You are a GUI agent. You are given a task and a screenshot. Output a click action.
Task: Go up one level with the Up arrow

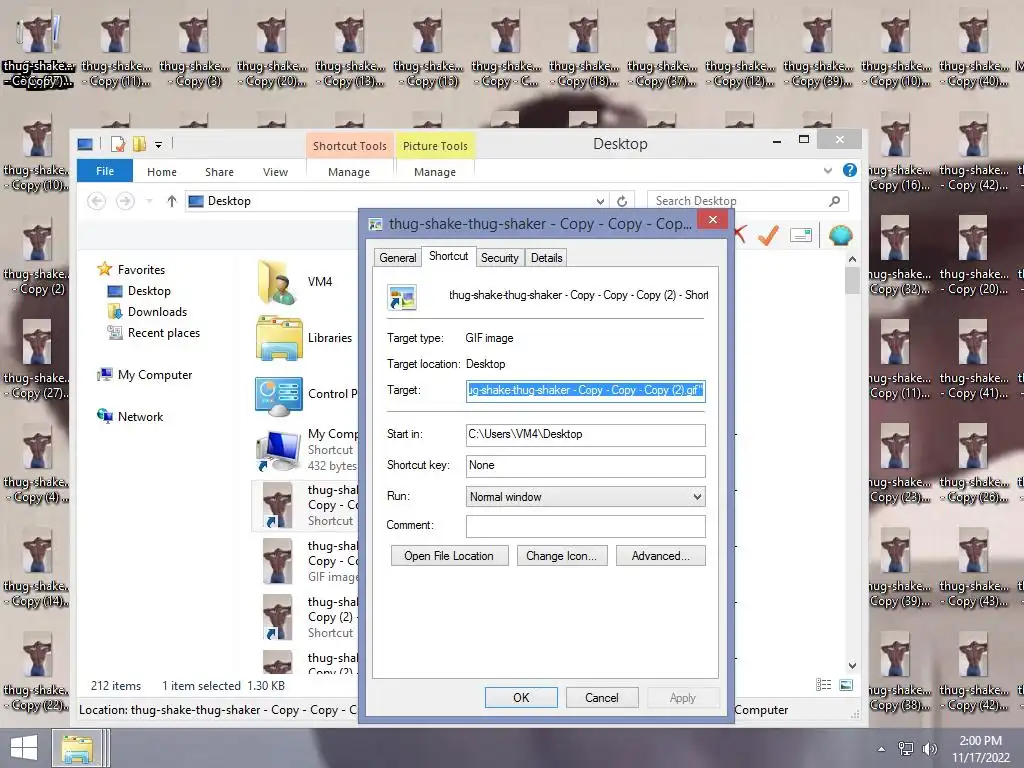172,201
